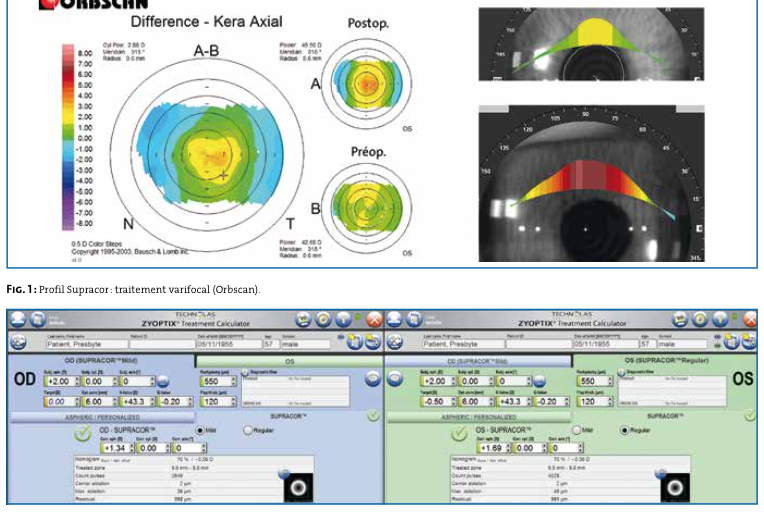Viewport: 764px width, 516px height.
Task: Click the user profile icon in left OD window
Action: pyautogui.click(x=18, y=320)
